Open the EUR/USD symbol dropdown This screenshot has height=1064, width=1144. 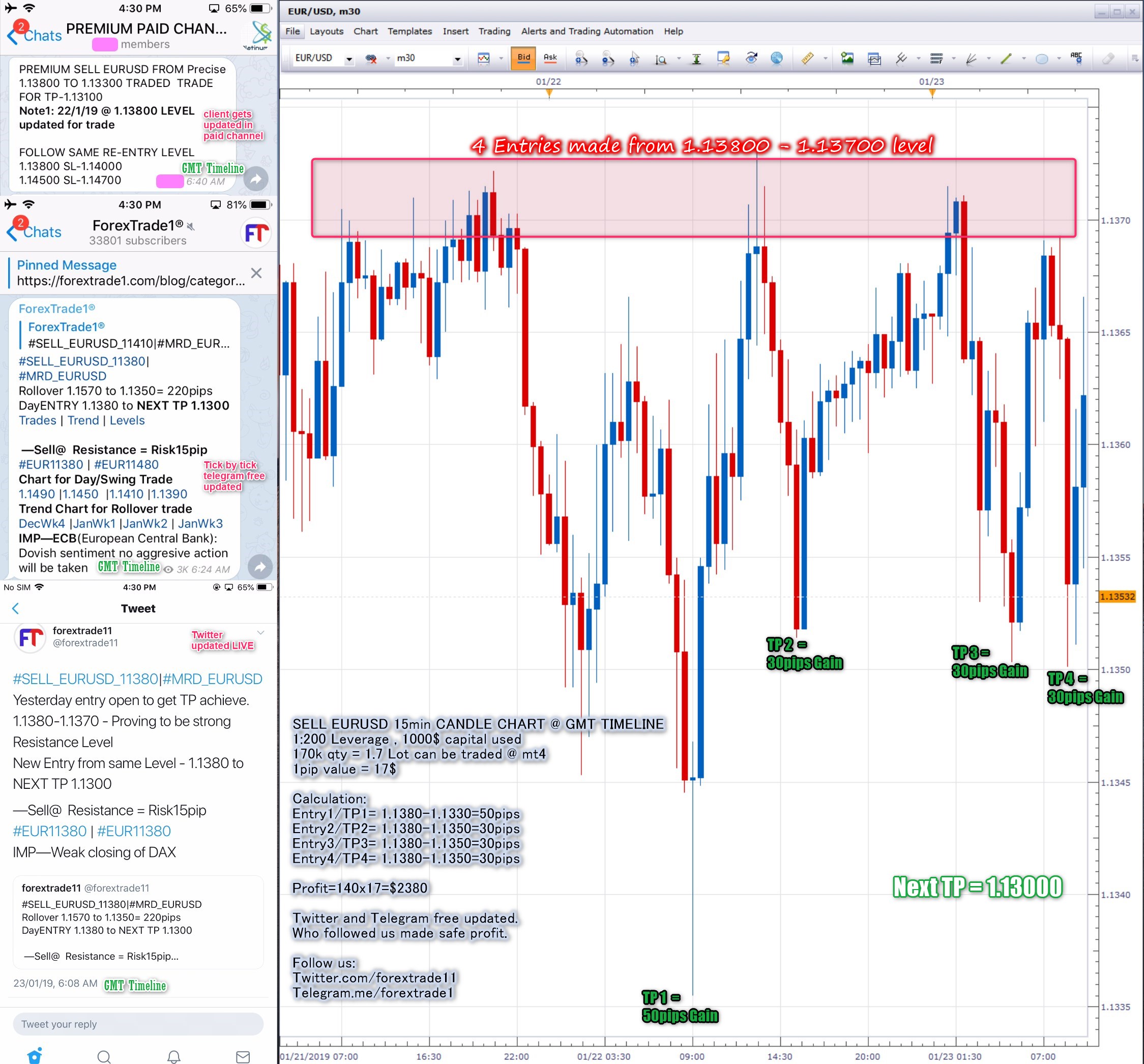point(349,58)
